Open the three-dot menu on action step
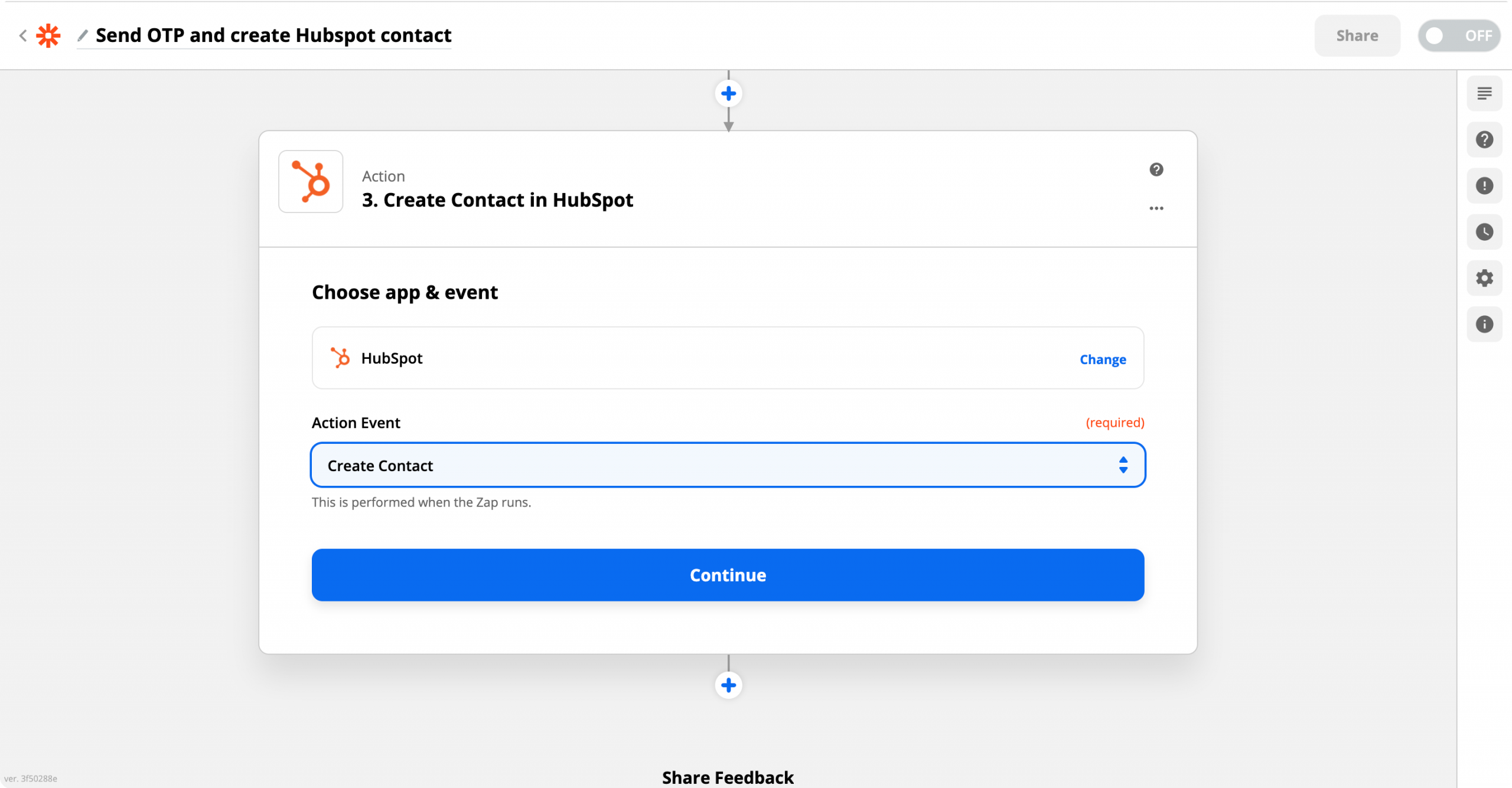This screenshot has height=788, width=1512. [1156, 208]
